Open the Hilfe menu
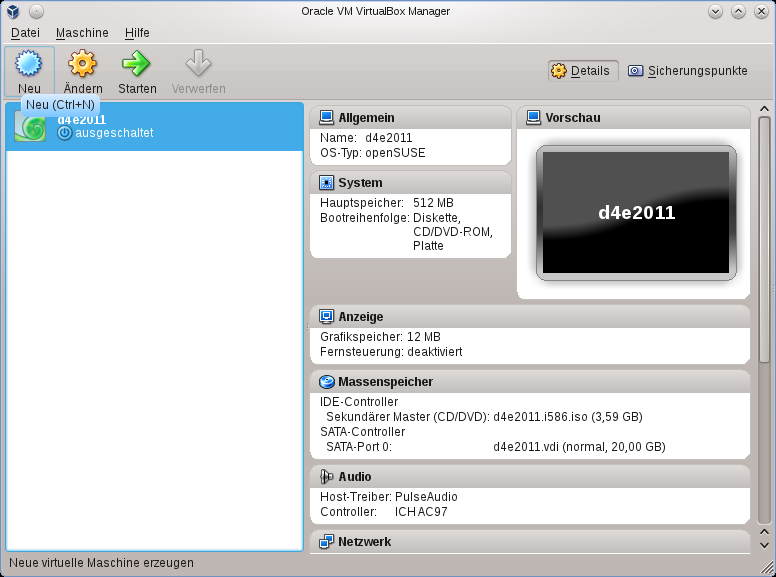The width and height of the screenshot is (776, 577). pyautogui.click(x=137, y=33)
